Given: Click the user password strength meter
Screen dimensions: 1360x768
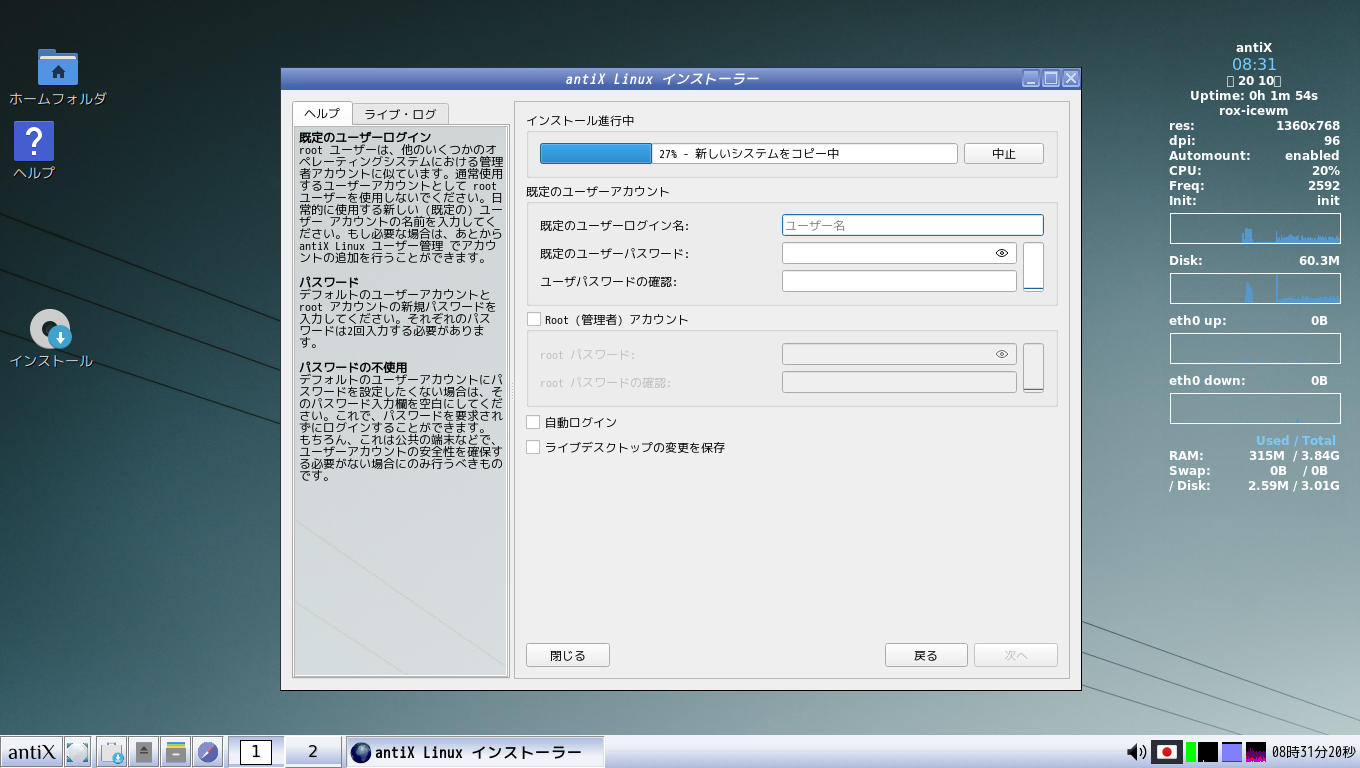Looking at the screenshot, I should (1033, 267).
